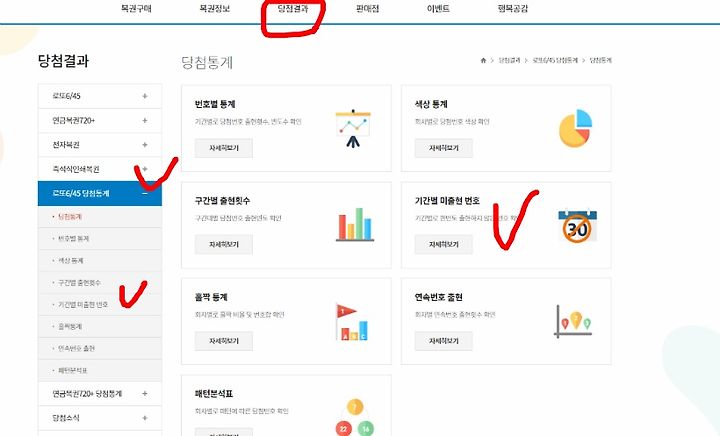The width and height of the screenshot is (720, 436).
Task: Collapse the 로또6/45 당첨통계 section
Action: click(145, 193)
